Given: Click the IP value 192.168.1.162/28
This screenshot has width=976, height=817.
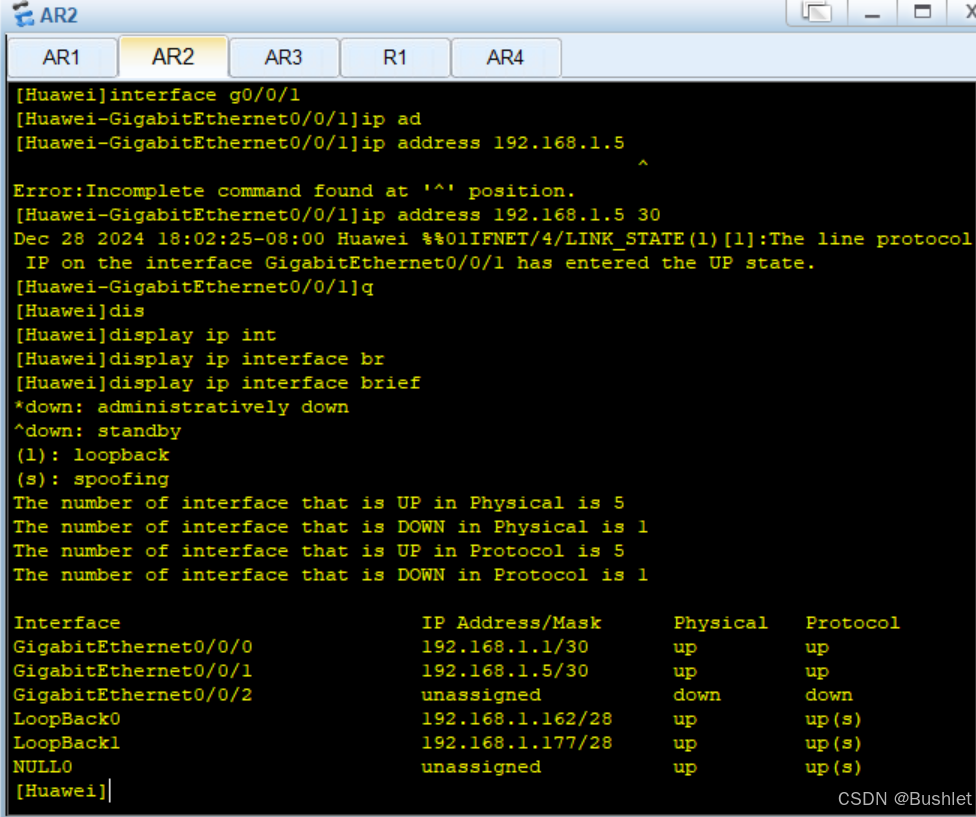Looking at the screenshot, I should [517, 719].
